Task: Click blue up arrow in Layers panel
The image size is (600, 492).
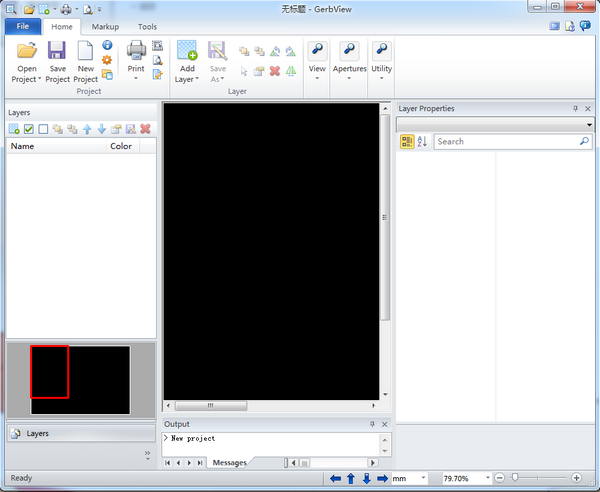Action: click(87, 129)
